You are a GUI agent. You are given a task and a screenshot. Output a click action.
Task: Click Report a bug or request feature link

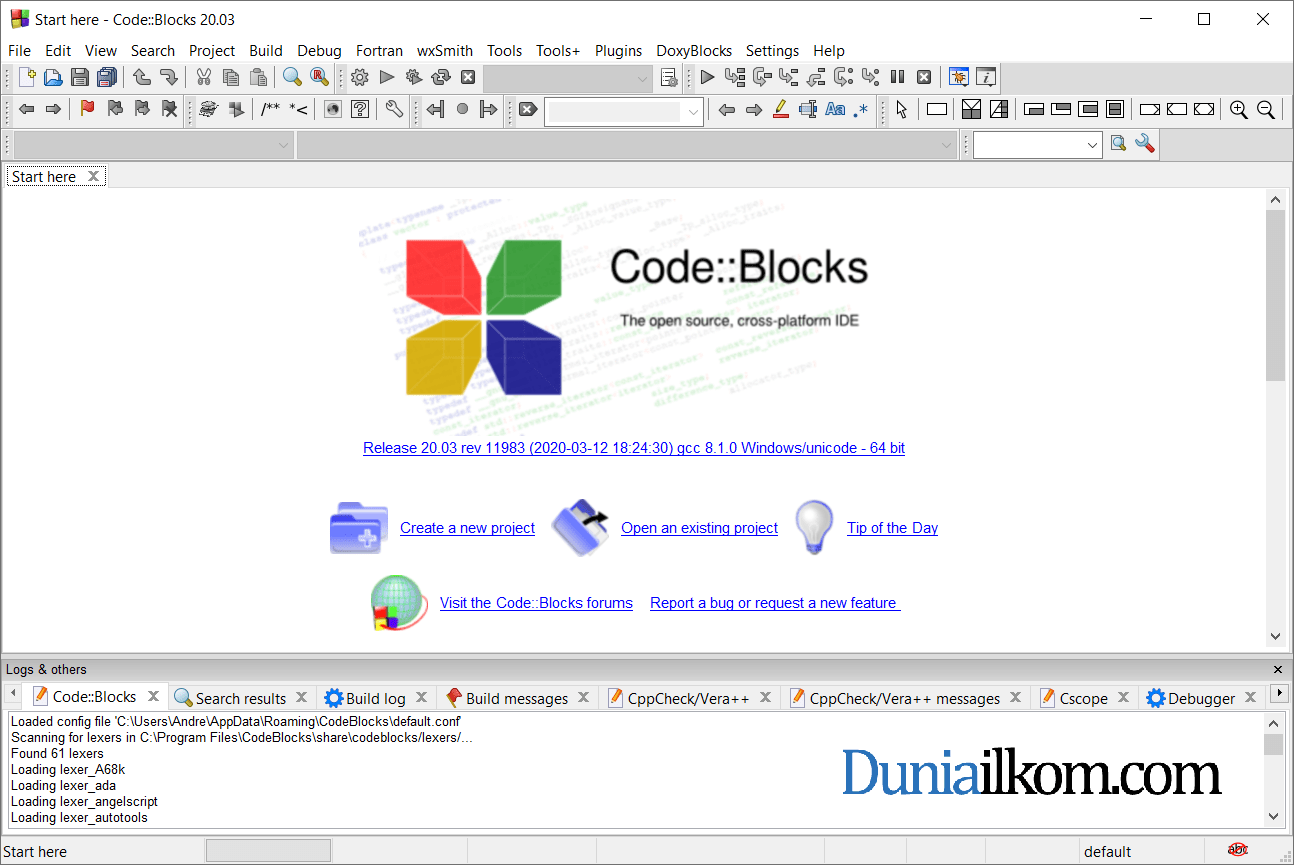775,603
